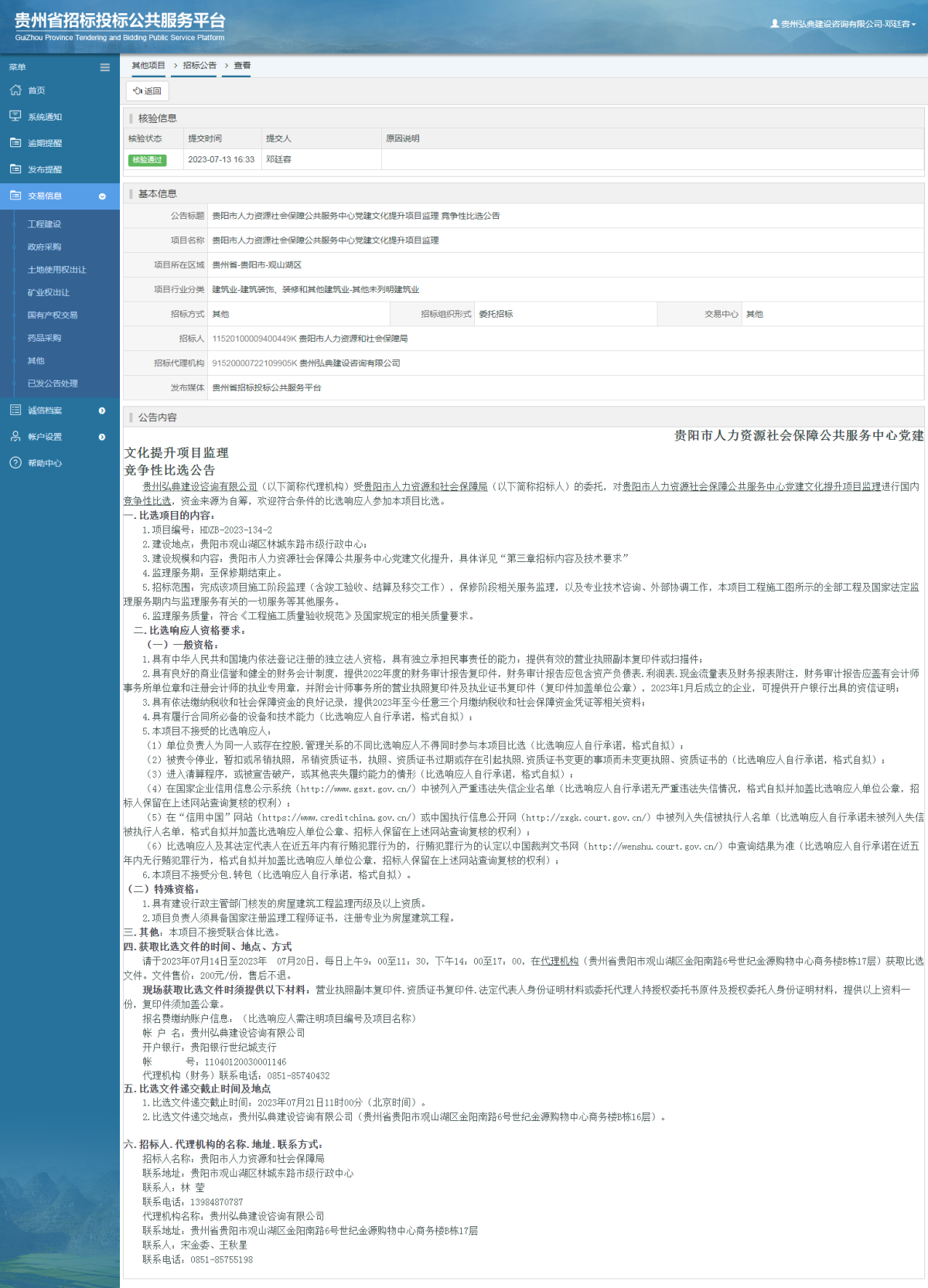The height and width of the screenshot is (1288, 928).
Task: Click the hamburger menu collapse icon
Action: pyautogui.click(x=105, y=67)
